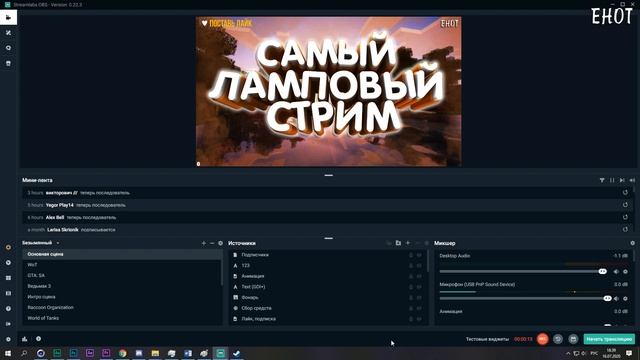This screenshot has height=360, width=640.
Task: Open the store icon in the left sidebar
Action: 8,63
